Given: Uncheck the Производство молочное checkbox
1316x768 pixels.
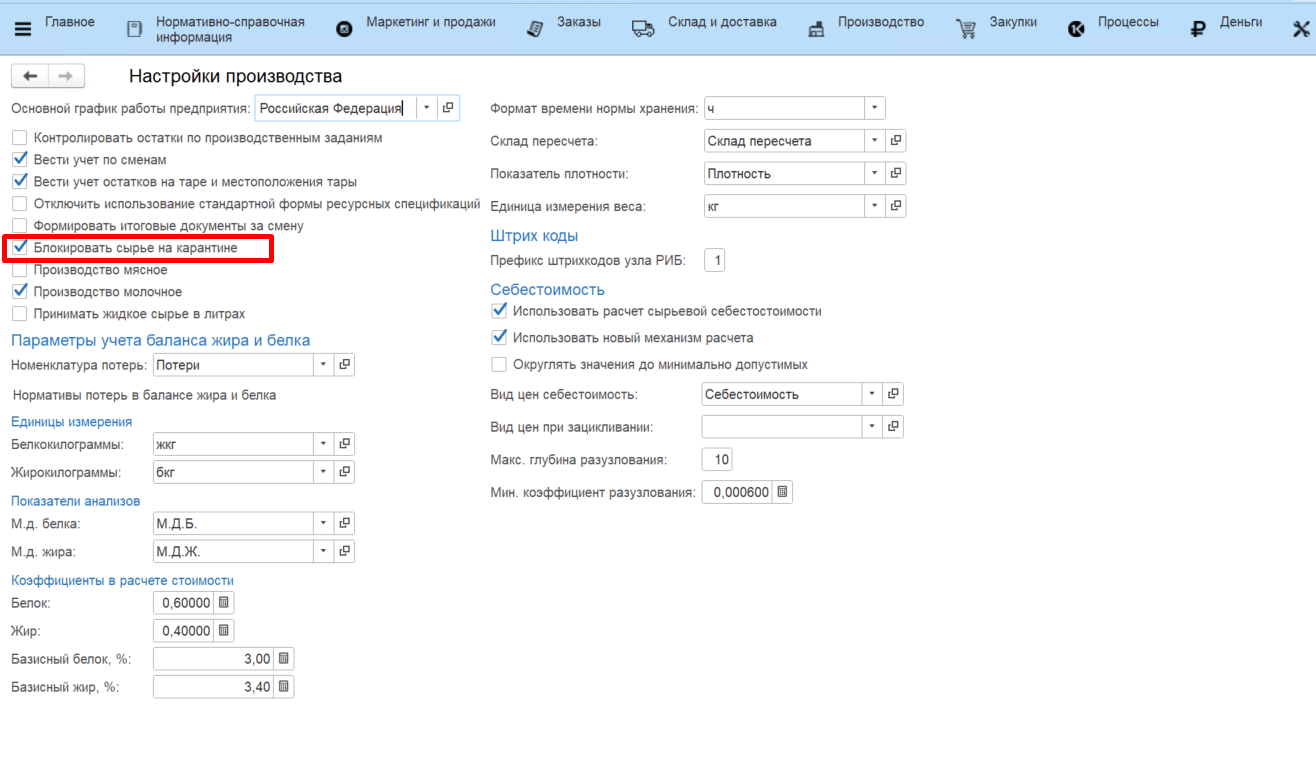Looking at the screenshot, I should coord(19,292).
